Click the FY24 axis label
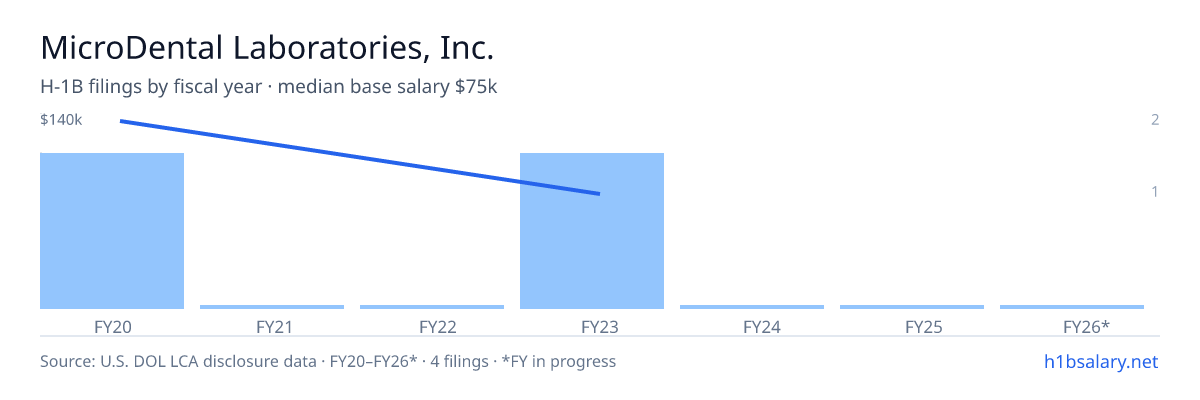Image resolution: width=1200 pixels, height=400 pixels. [x=752, y=326]
